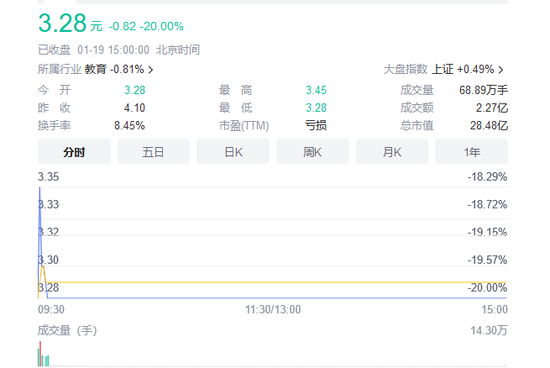This screenshot has height=368, width=550.
Task: Click the 09:30 time axis label
Action: 51,309
